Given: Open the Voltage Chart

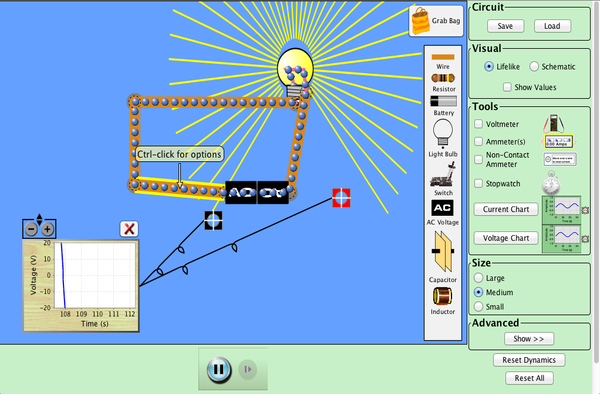Looking at the screenshot, I should 506,238.
